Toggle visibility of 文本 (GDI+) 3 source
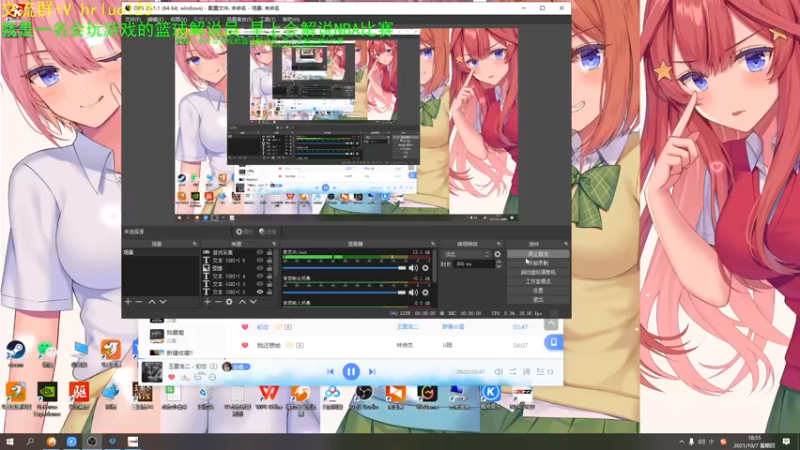The image size is (800, 450). [x=260, y=284]
